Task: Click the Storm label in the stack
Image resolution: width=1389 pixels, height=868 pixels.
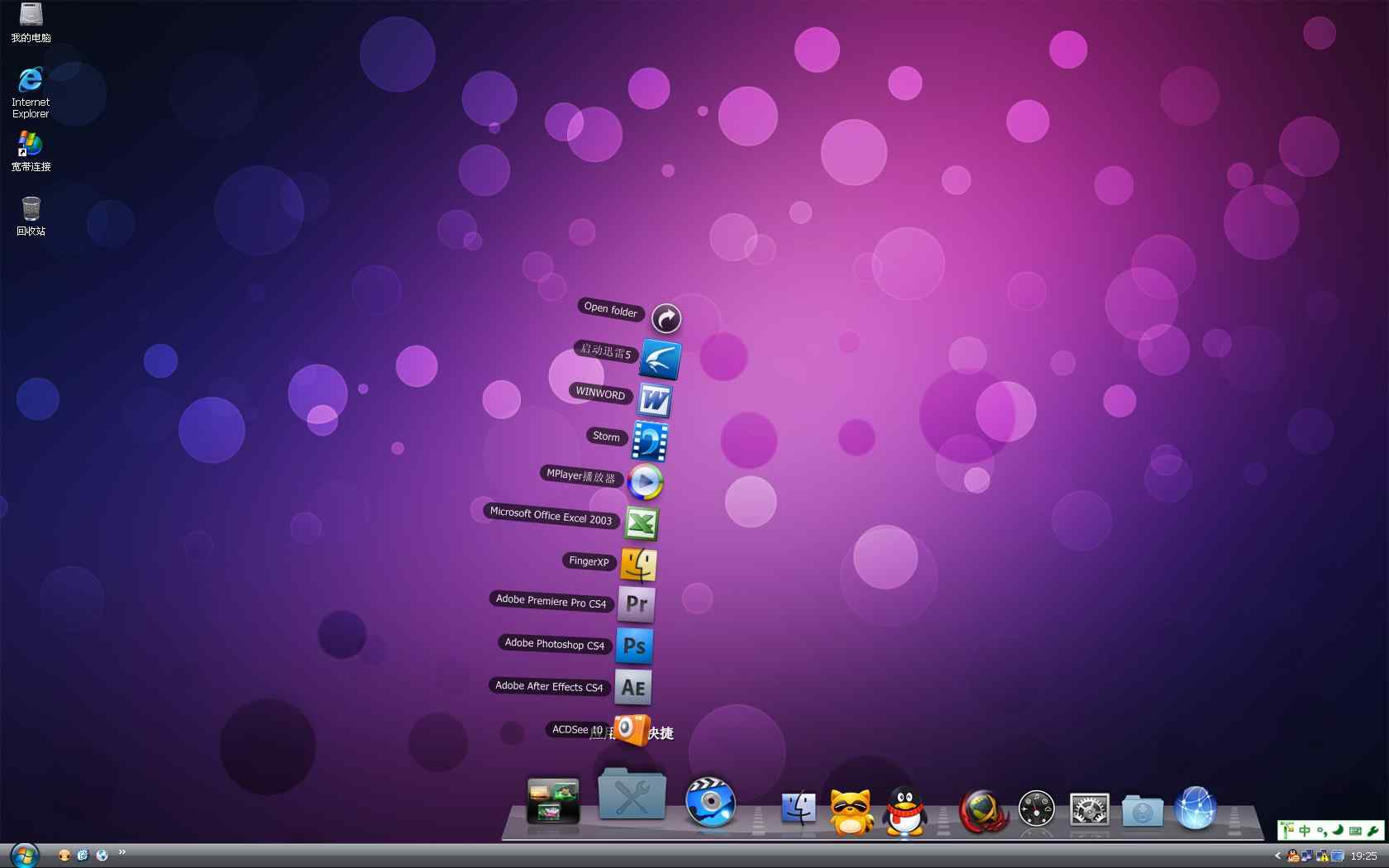Action: coord(606,436)
